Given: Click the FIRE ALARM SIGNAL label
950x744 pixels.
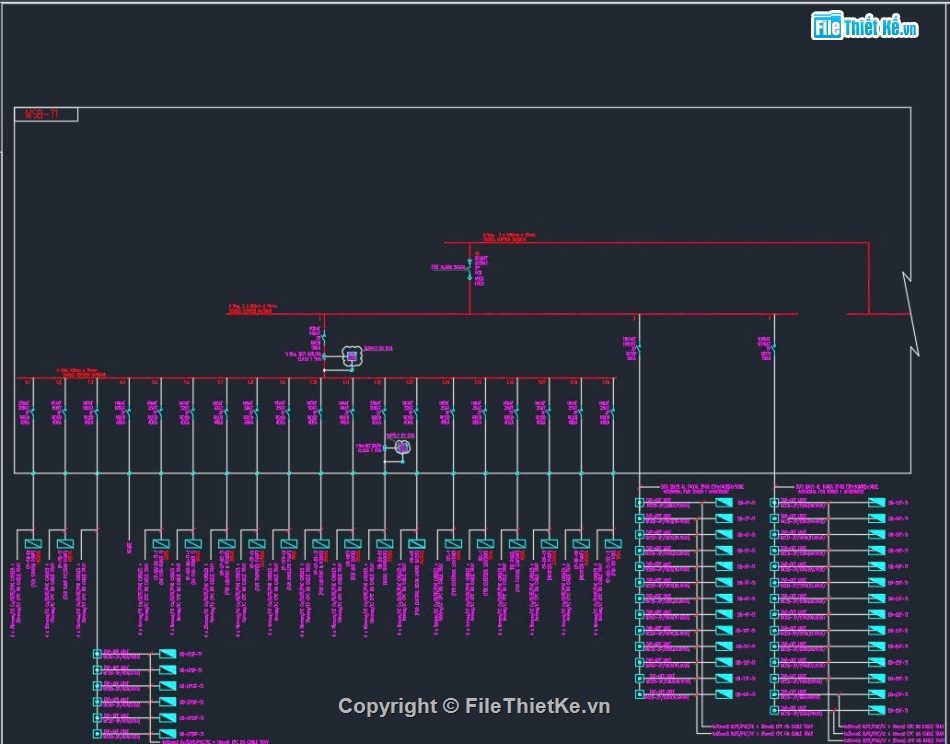Looking at the screenshot, I should click(x=448, y=267).
